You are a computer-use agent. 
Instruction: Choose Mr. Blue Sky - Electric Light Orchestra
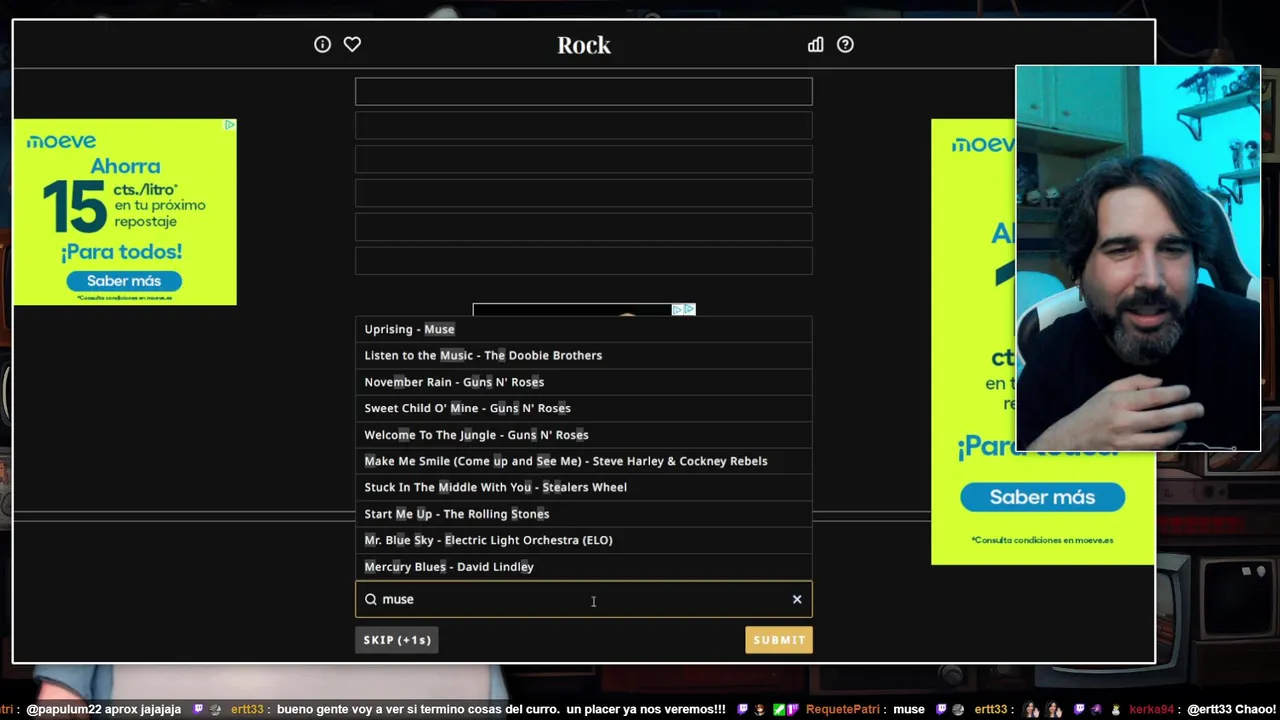tap(584, 540)
